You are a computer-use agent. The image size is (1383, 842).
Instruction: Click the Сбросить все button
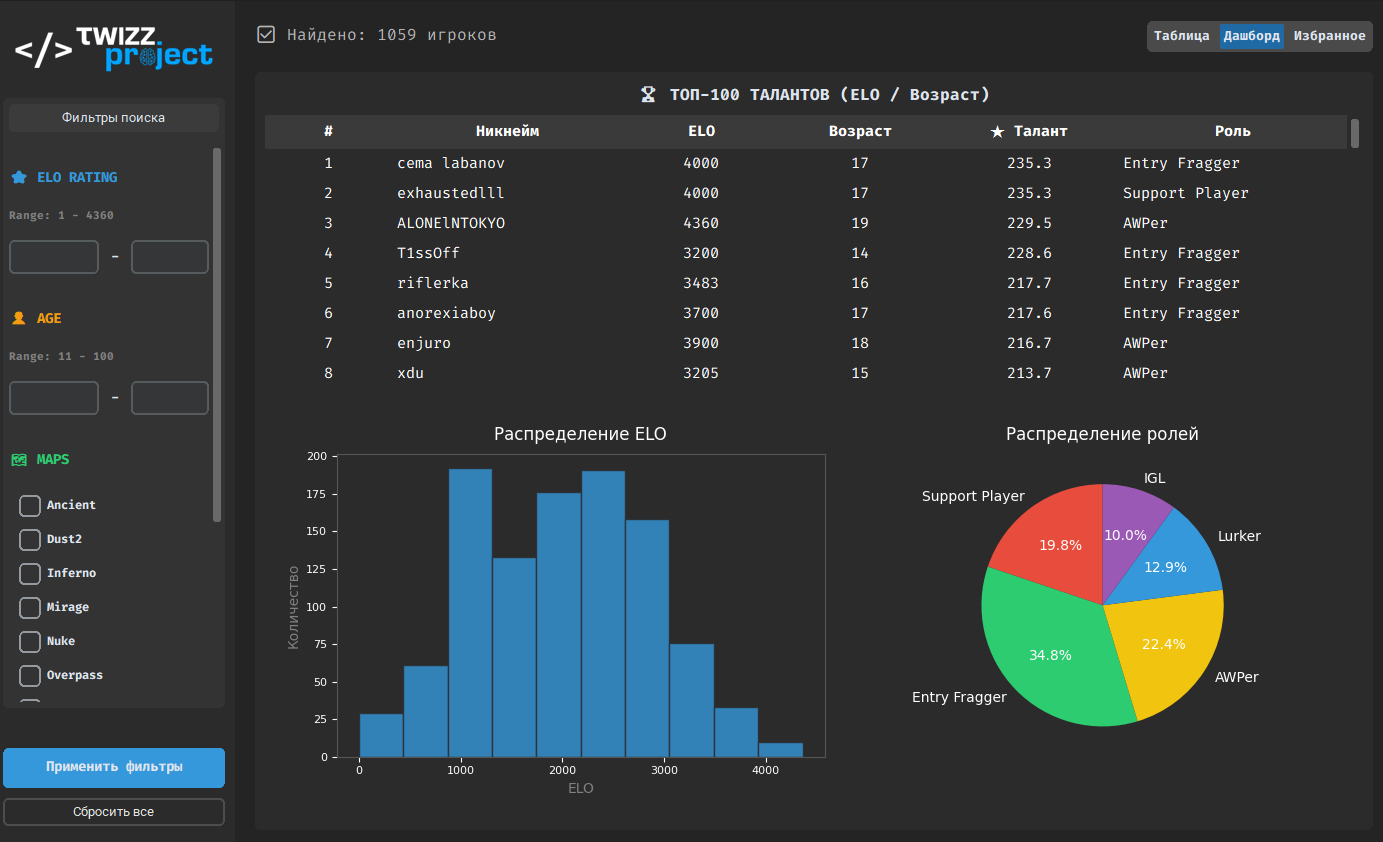pos(114,812)
